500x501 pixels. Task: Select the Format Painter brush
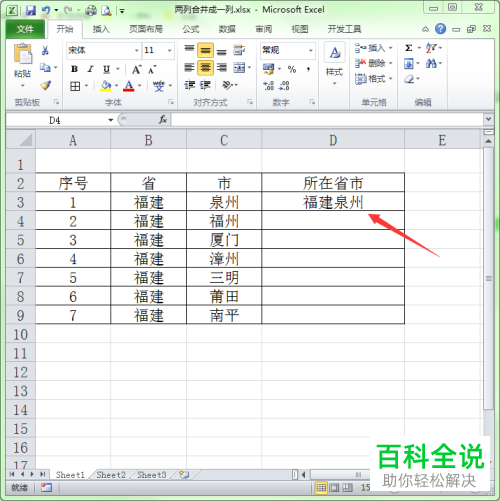(45, 85)
